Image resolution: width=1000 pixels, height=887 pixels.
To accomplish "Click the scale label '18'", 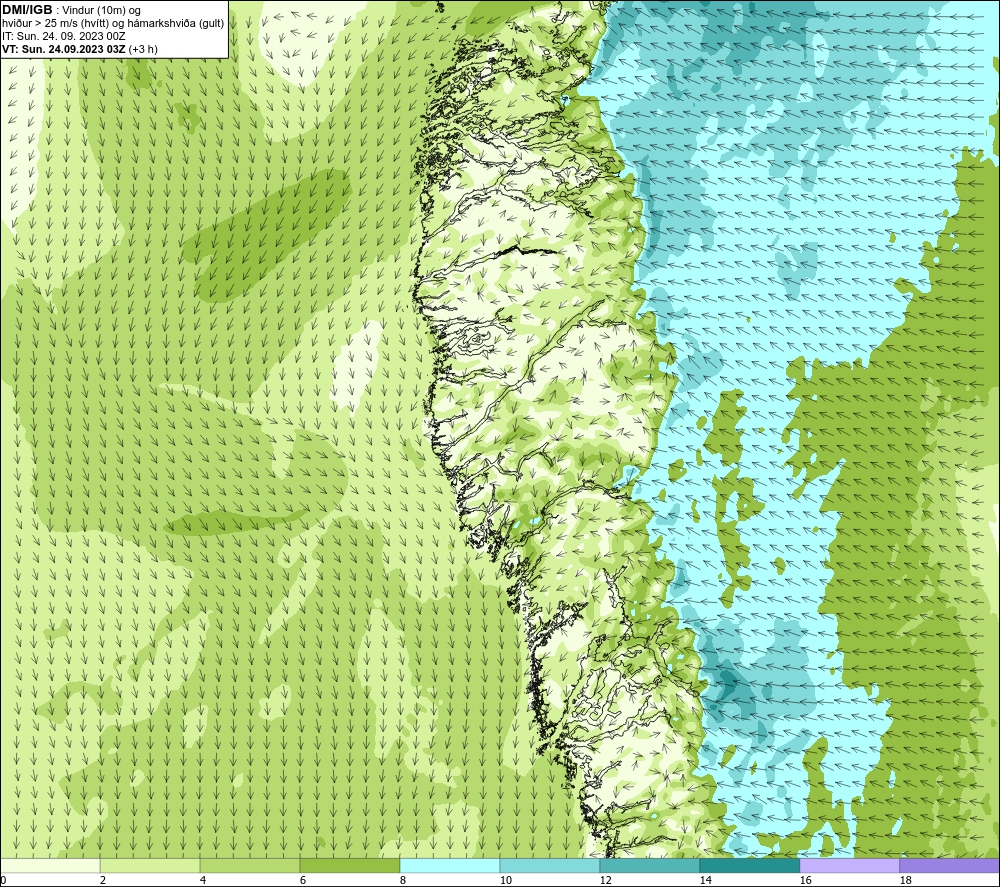I will [905, 880].
